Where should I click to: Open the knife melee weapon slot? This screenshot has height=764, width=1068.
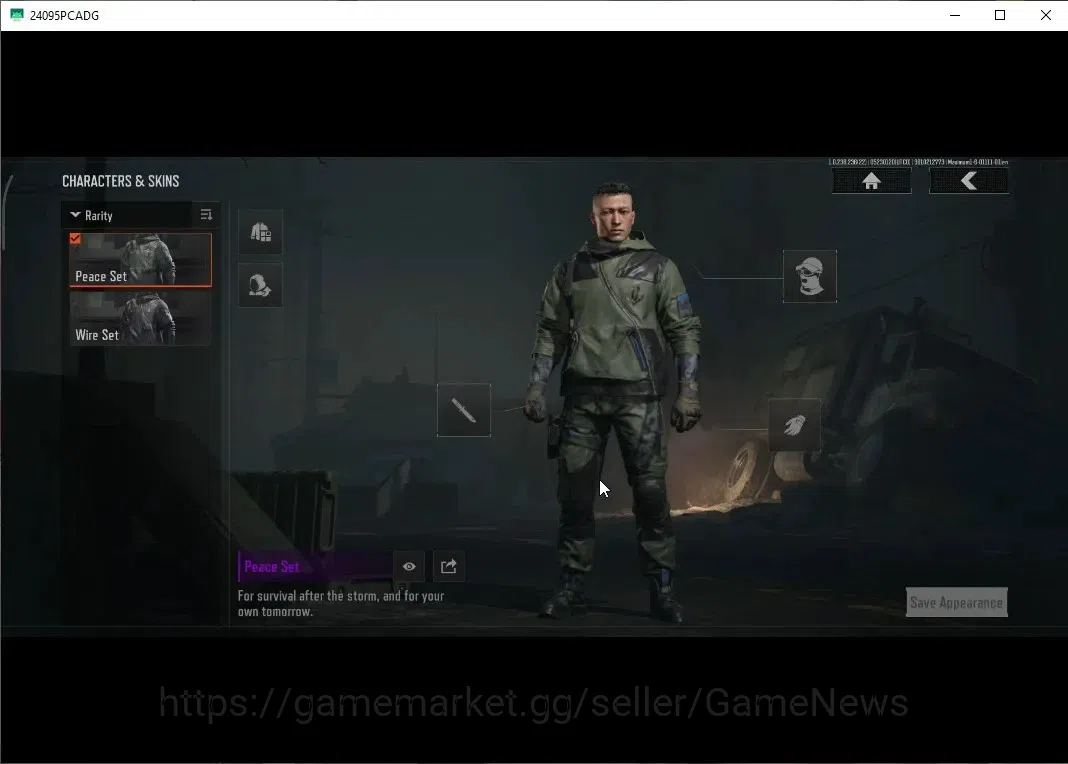pyautogui.click(x=463, y=410)
